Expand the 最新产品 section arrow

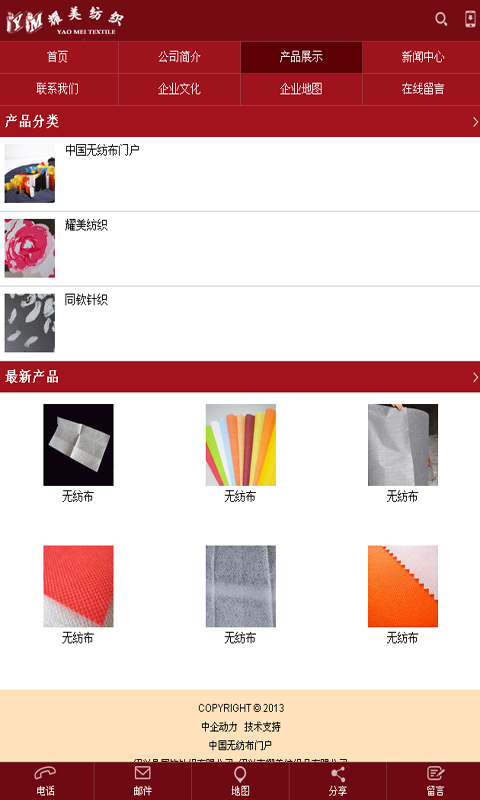[x=475, y=377]
